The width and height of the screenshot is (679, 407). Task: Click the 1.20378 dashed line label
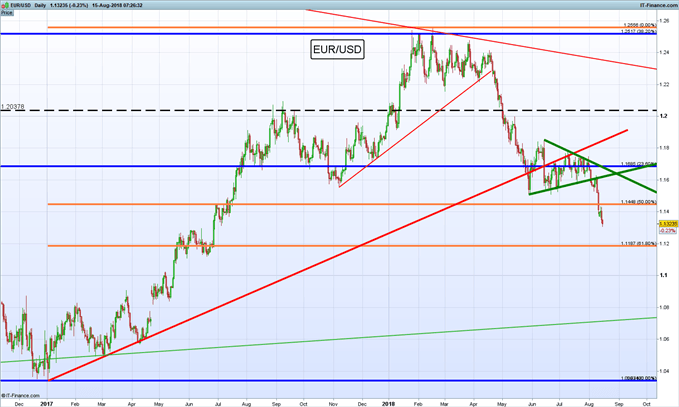pos(13,107)
